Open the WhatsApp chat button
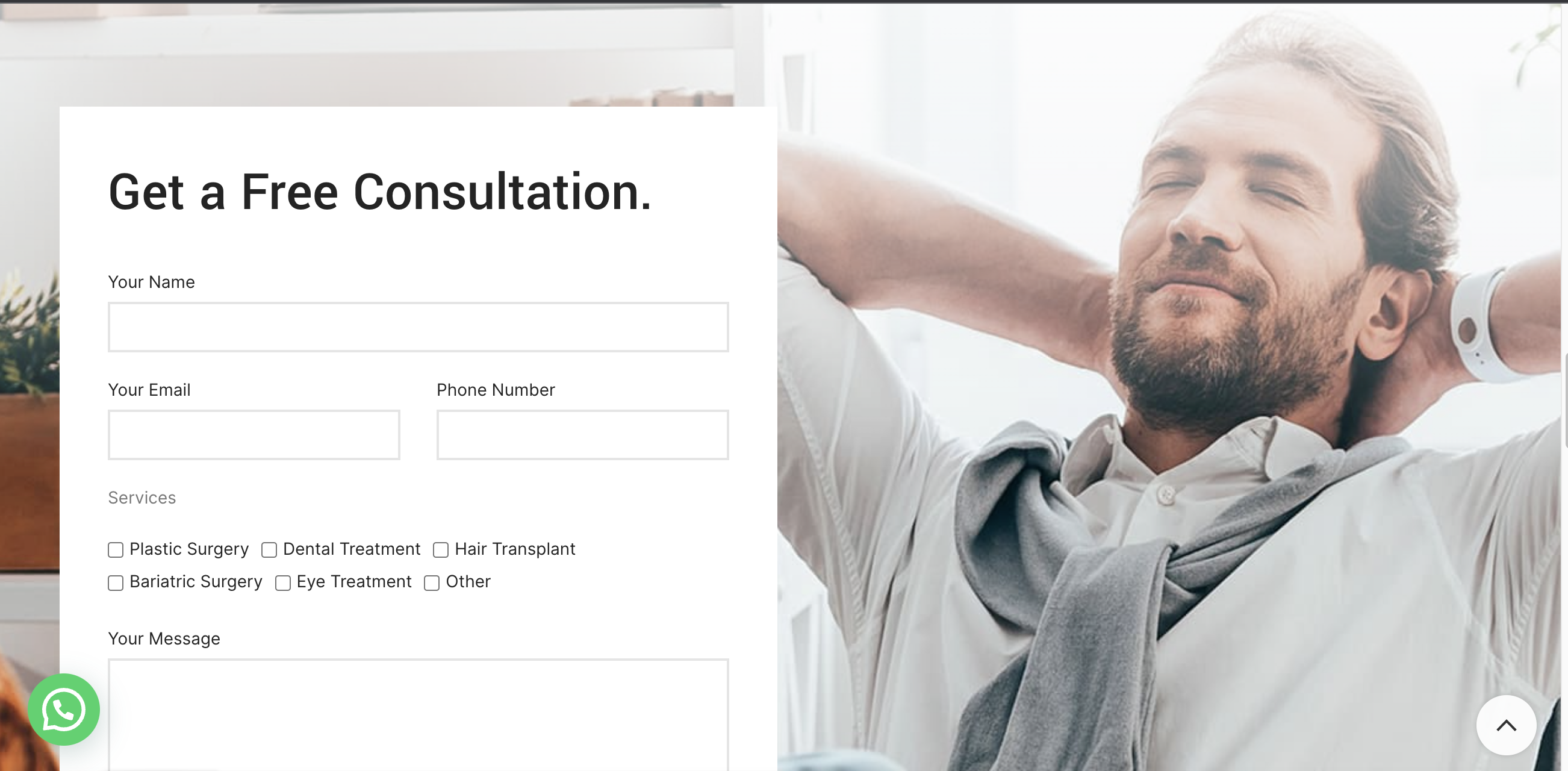The image size is (1568, 771). [64, 710]
